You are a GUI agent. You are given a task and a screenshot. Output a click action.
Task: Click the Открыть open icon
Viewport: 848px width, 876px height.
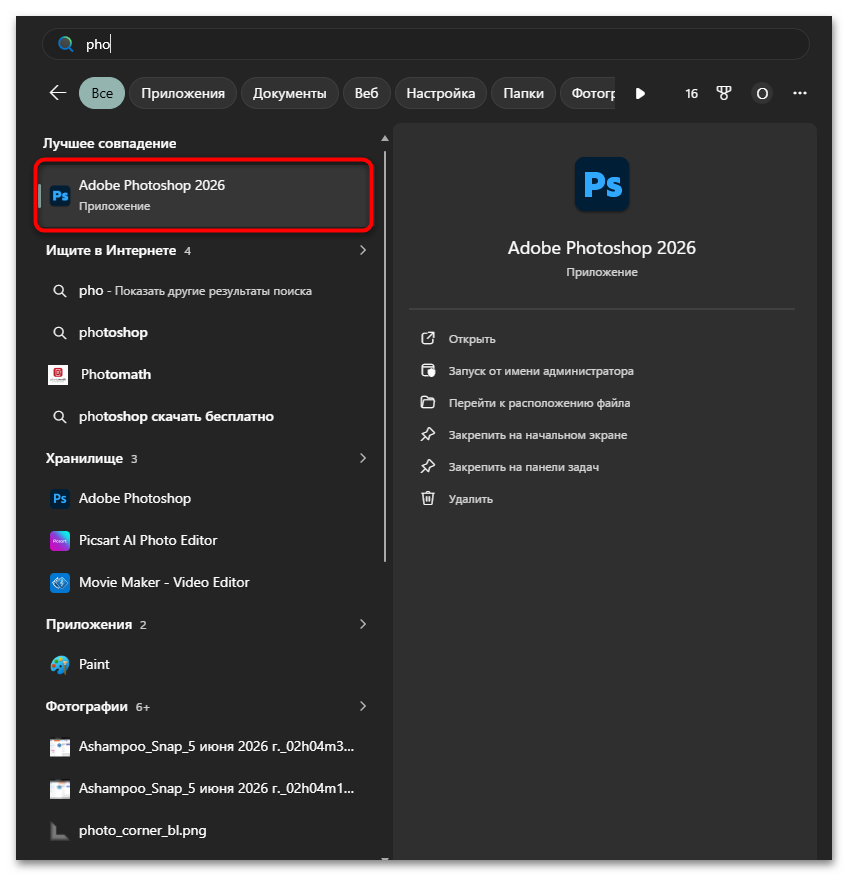point(428,339)
